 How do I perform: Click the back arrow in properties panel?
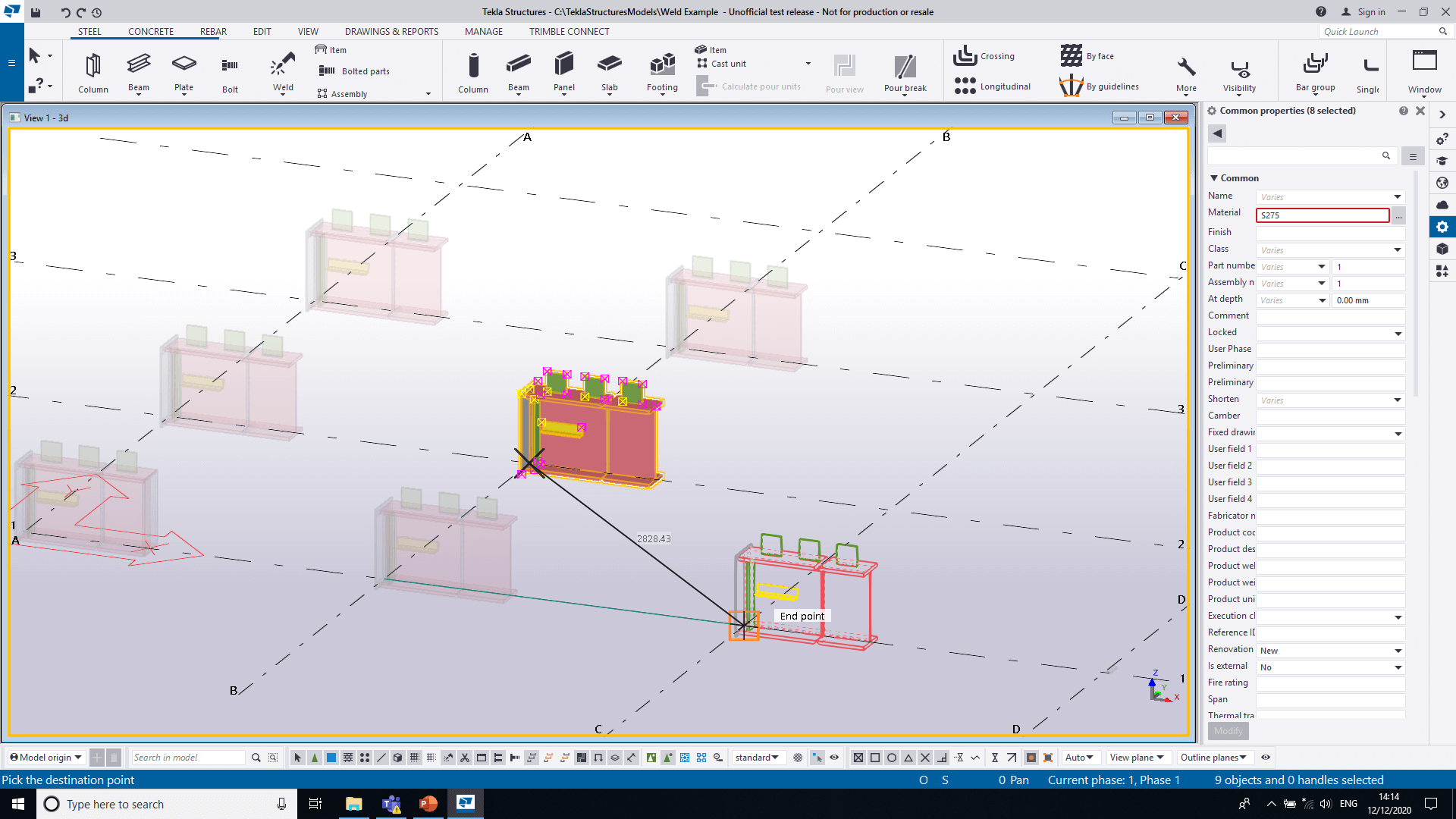[x=1217, y=133]
